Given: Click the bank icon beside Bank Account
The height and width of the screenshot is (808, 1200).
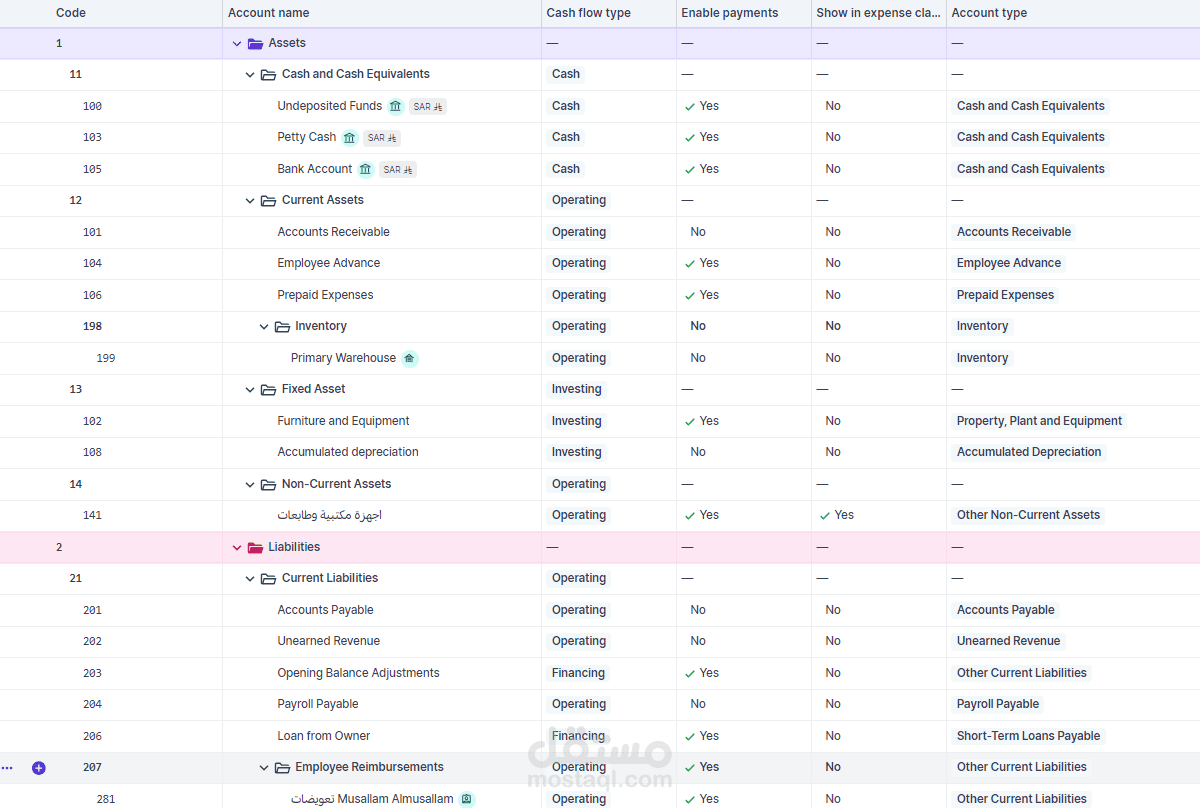Looking at the screenshot, I should click(366, 169).
